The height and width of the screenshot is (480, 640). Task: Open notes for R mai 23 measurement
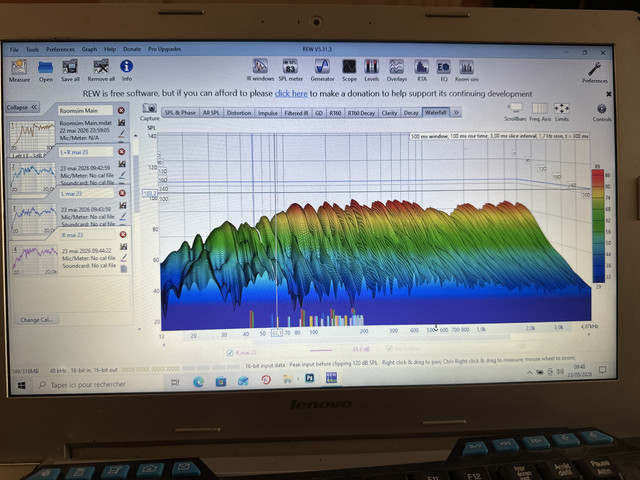124,269
